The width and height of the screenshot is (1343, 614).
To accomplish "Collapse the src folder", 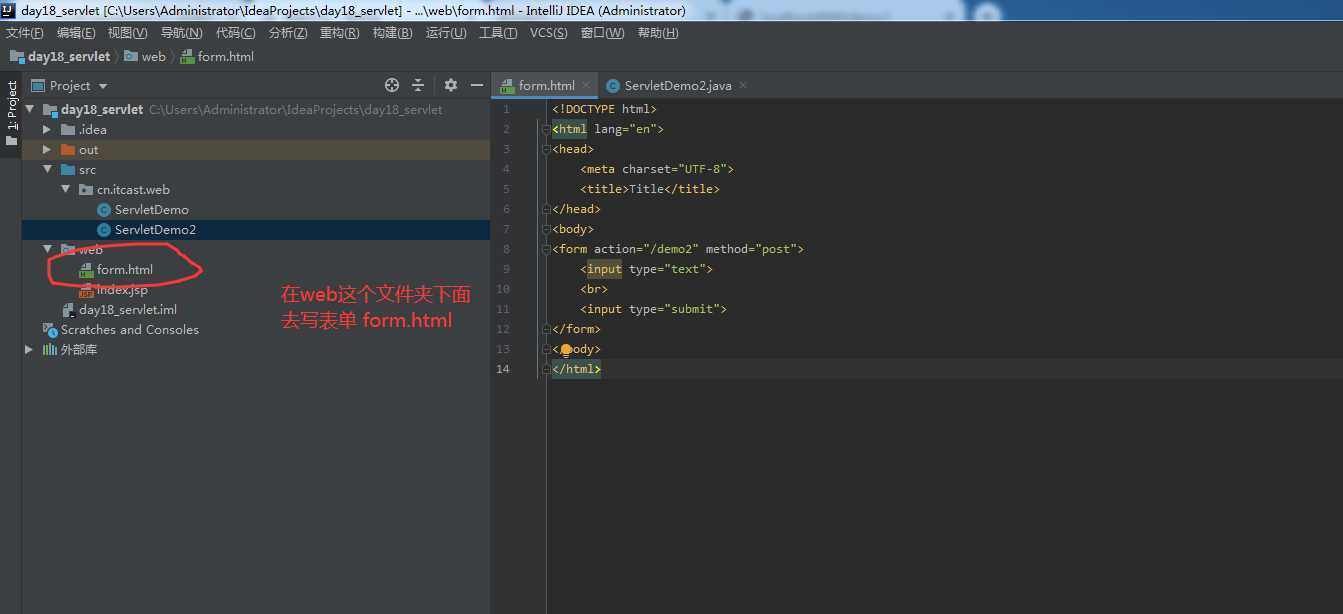I will [47, 170].
